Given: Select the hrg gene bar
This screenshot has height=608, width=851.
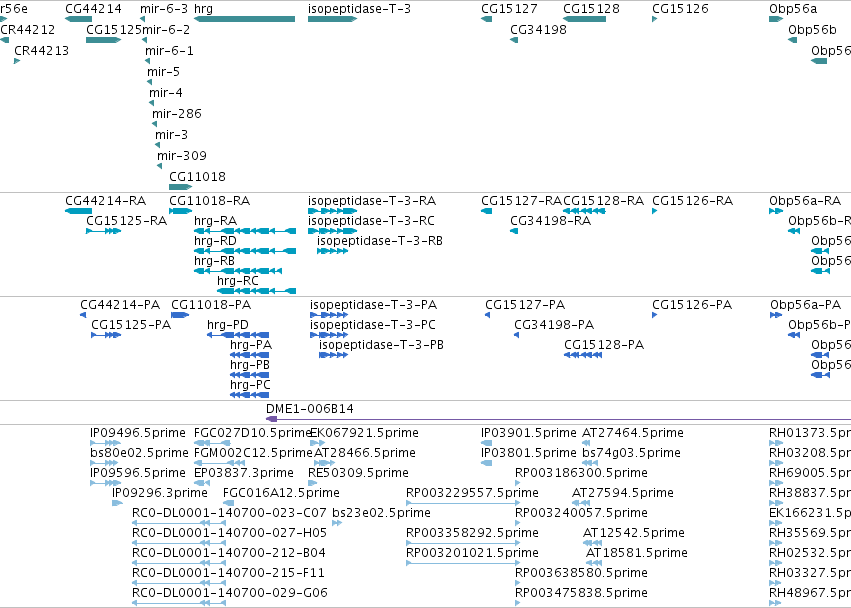Looking at the screenshot, I should pyautogui.click(x=244, y=19).
